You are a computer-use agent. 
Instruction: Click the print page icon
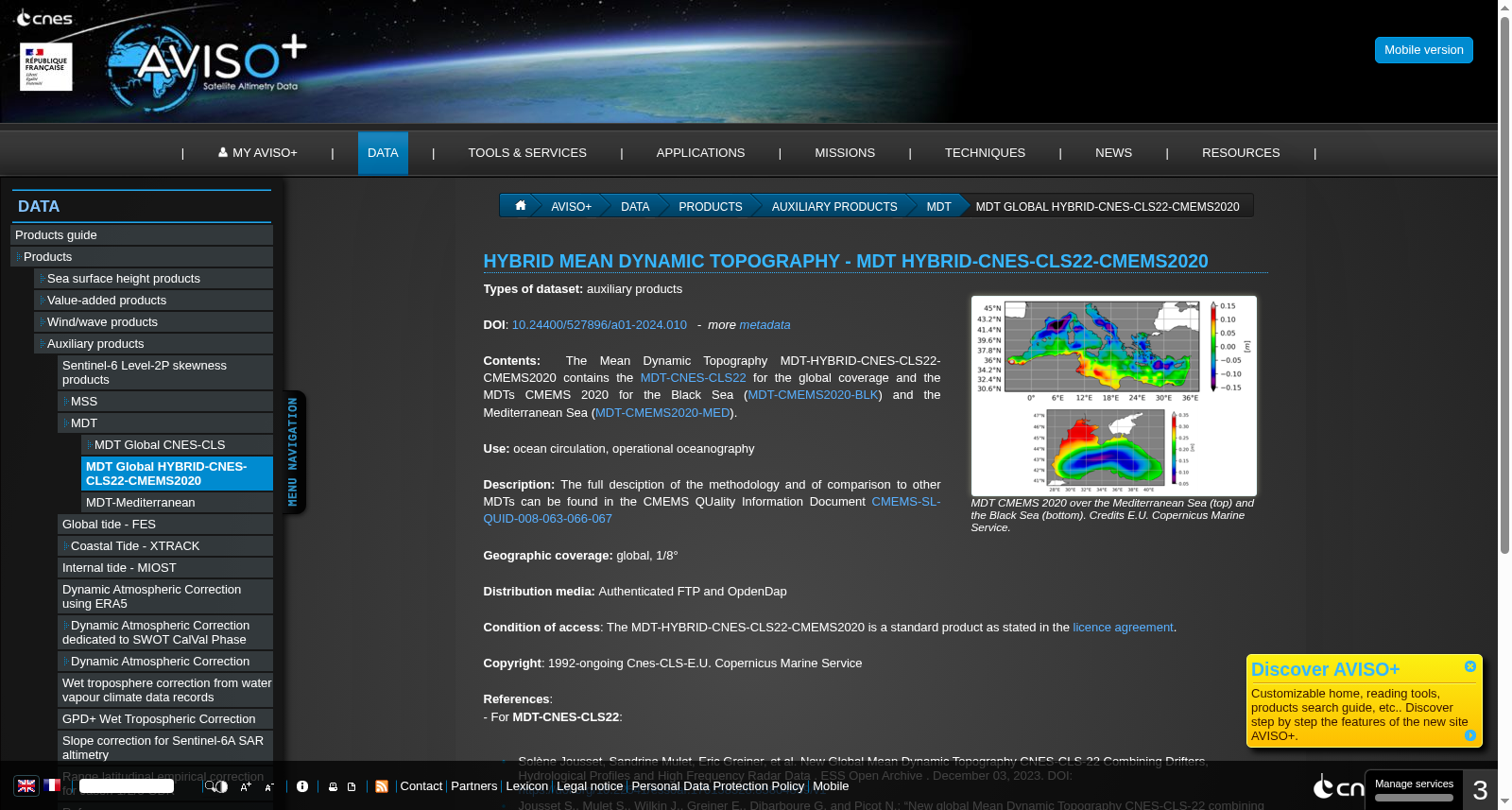coord(333,786)
